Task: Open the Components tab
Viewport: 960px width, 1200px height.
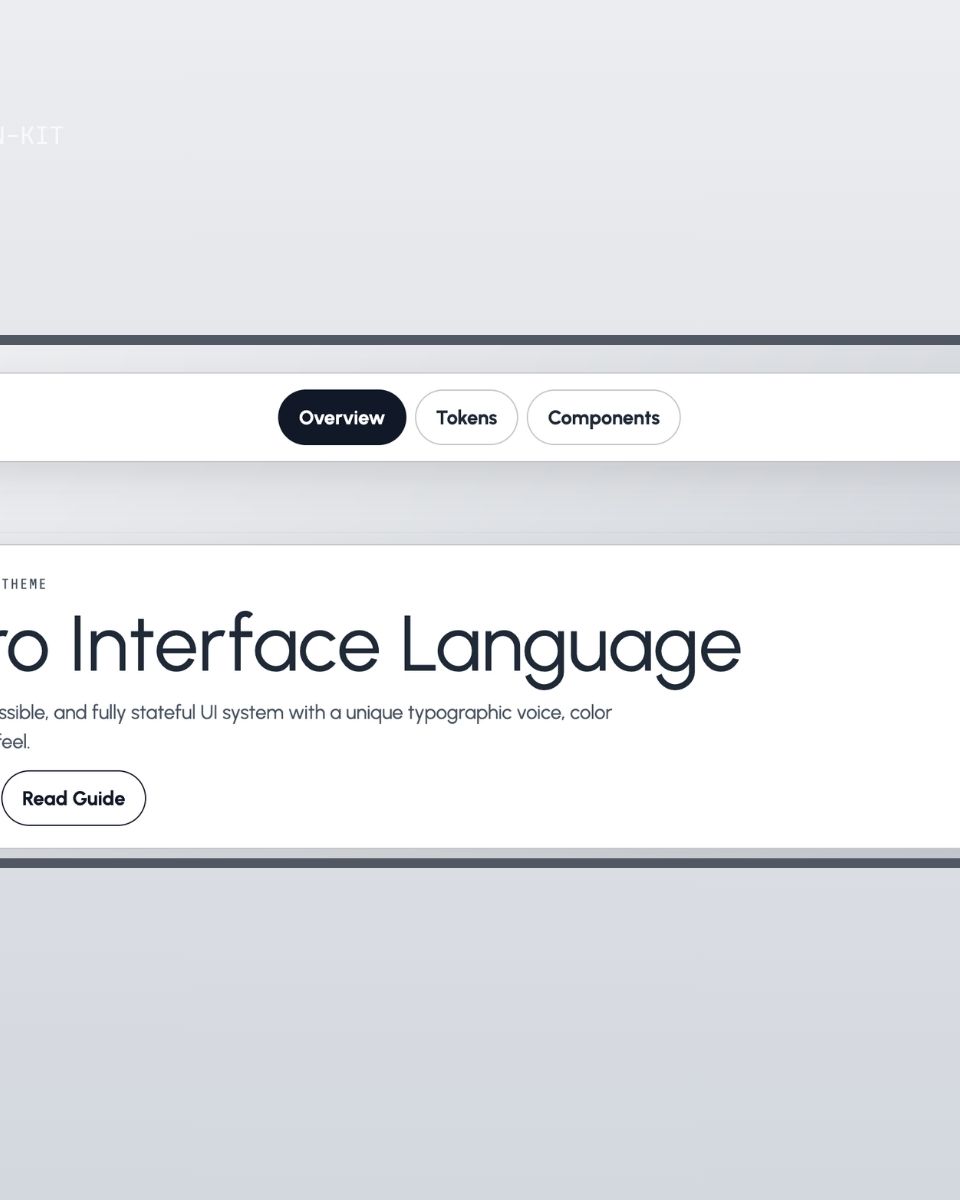Action: (603, 417)
